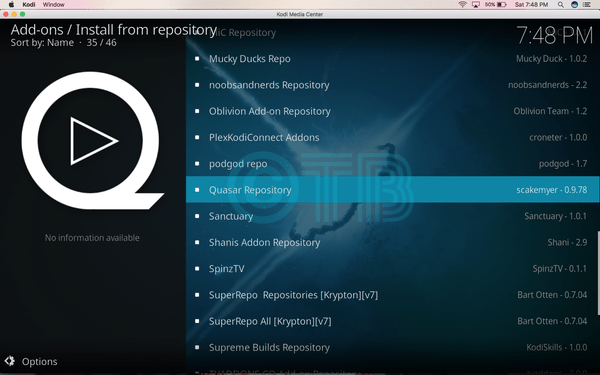Click version text KodiSkills - 1.0.0
The height and width of the screenshot is (375, 600).
(x=557, y=347)
